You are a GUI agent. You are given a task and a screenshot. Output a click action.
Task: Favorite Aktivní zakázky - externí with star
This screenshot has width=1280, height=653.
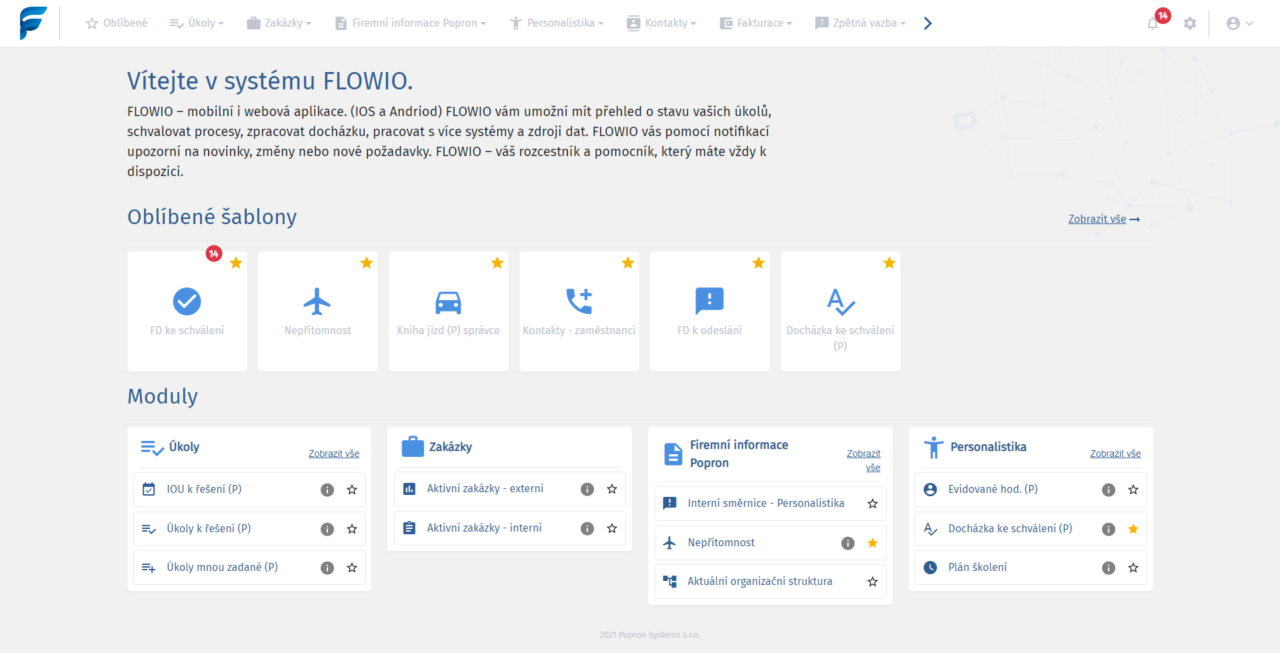[x=612, y=489]
